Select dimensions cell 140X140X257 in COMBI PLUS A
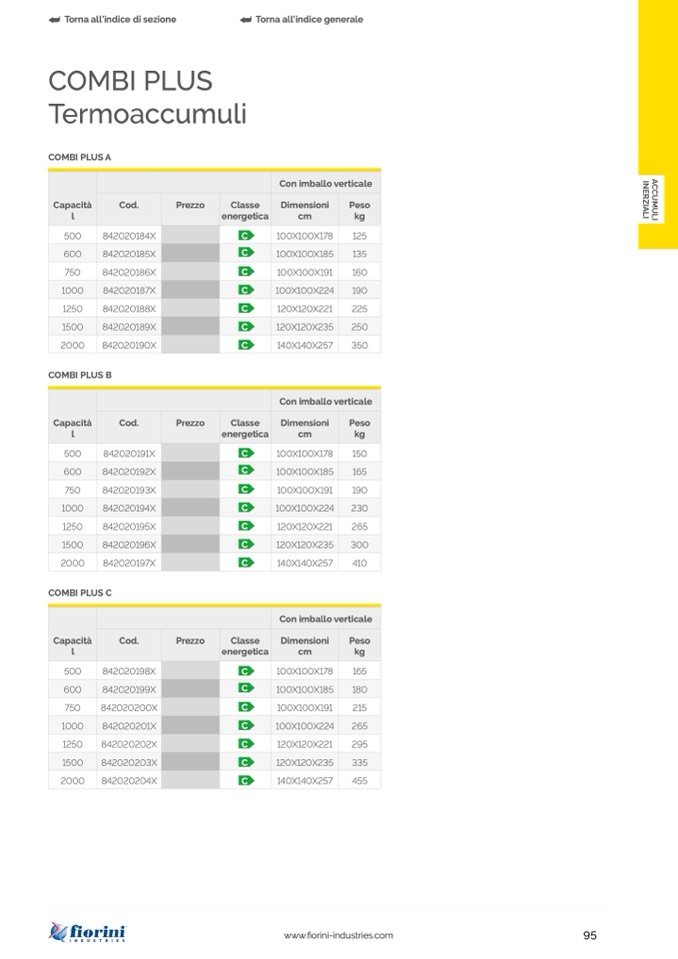This screenshot has height=959, width=678. 305,345
